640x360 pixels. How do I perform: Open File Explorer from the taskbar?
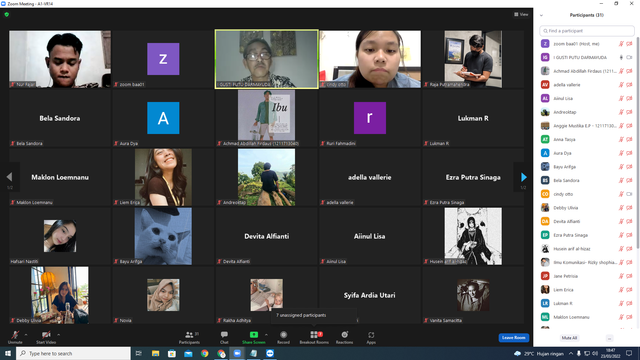click(x=156, y=353)
